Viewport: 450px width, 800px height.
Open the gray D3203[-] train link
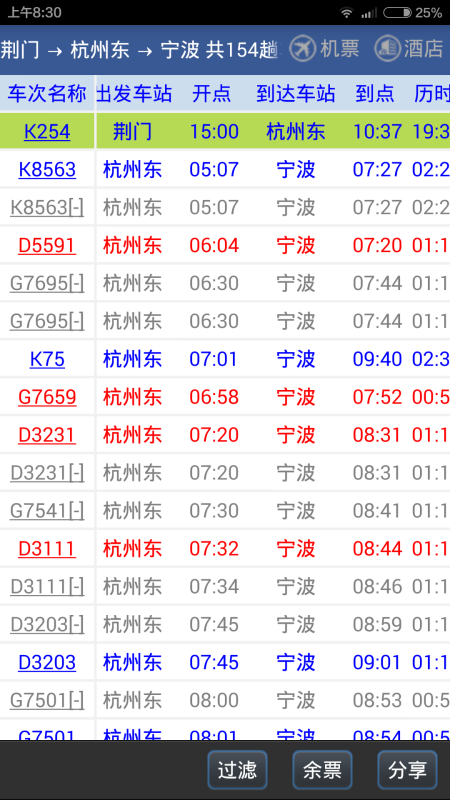click(47, 624)
